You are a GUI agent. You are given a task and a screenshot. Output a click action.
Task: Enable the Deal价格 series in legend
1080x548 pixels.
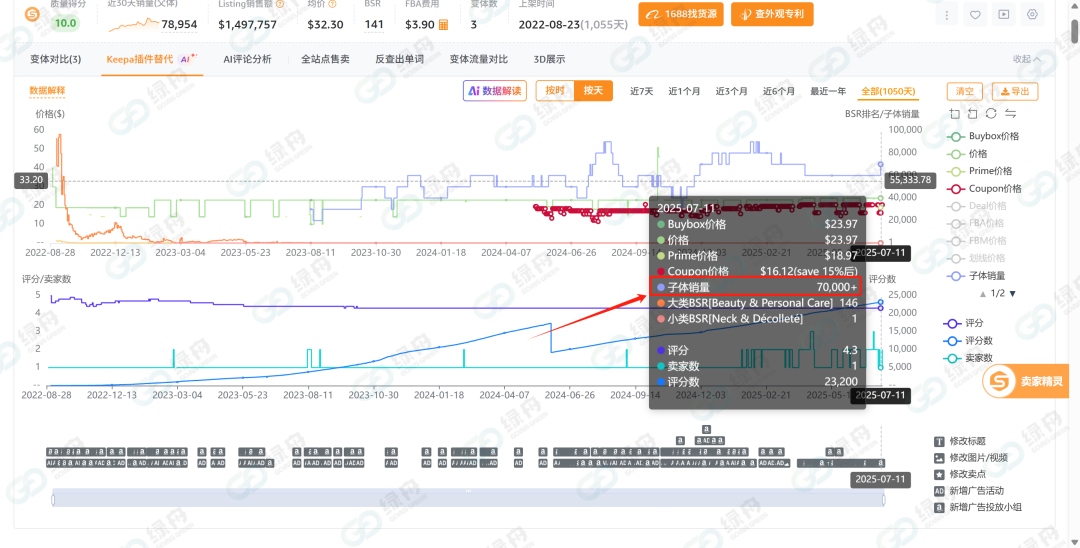(x=977, y=206)
